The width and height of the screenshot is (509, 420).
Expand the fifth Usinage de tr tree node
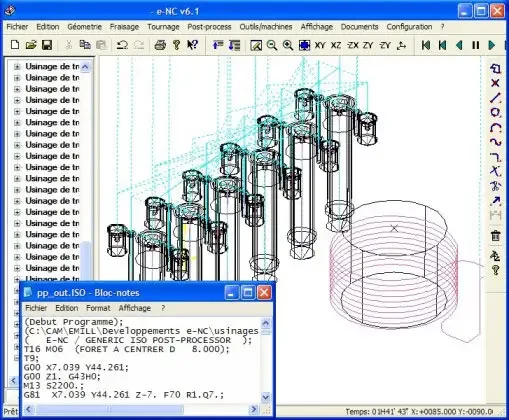(x=17, y=111)
